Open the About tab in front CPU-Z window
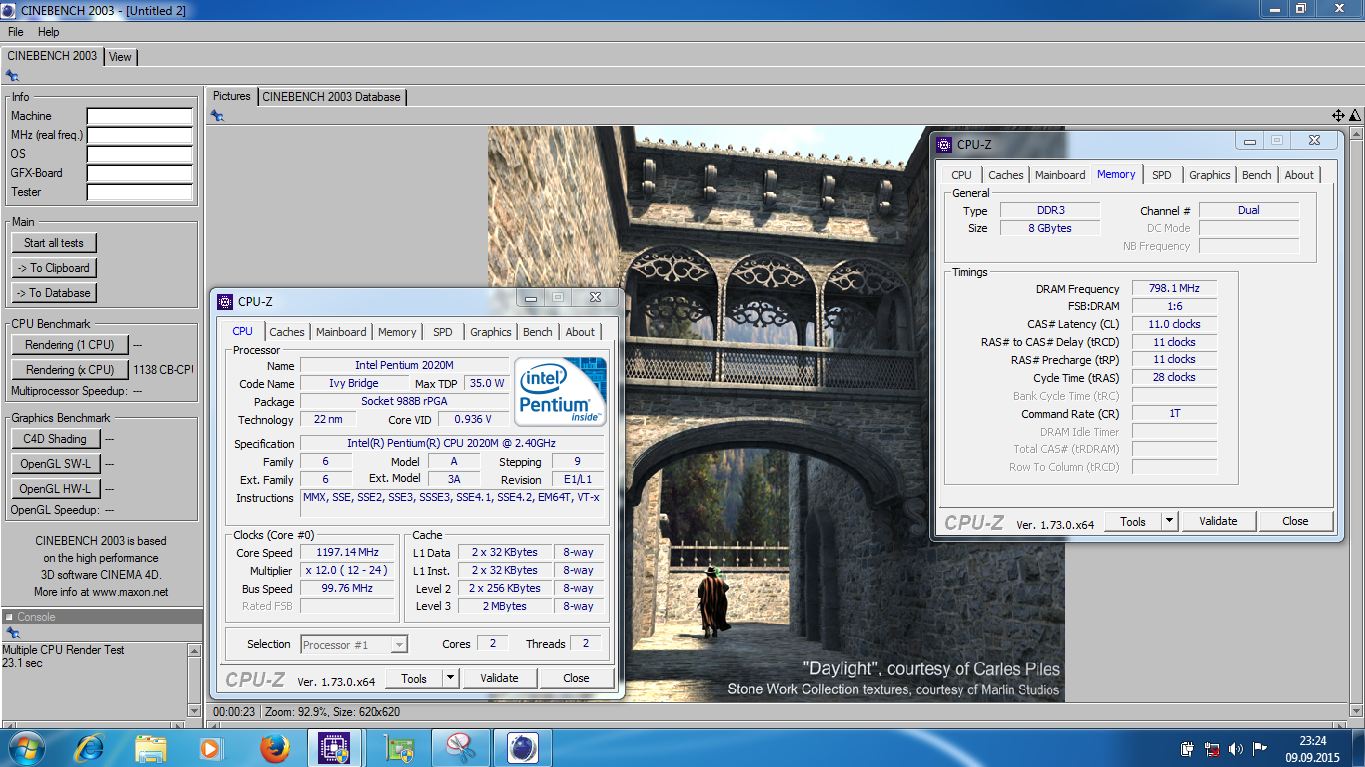 (580, 332)
